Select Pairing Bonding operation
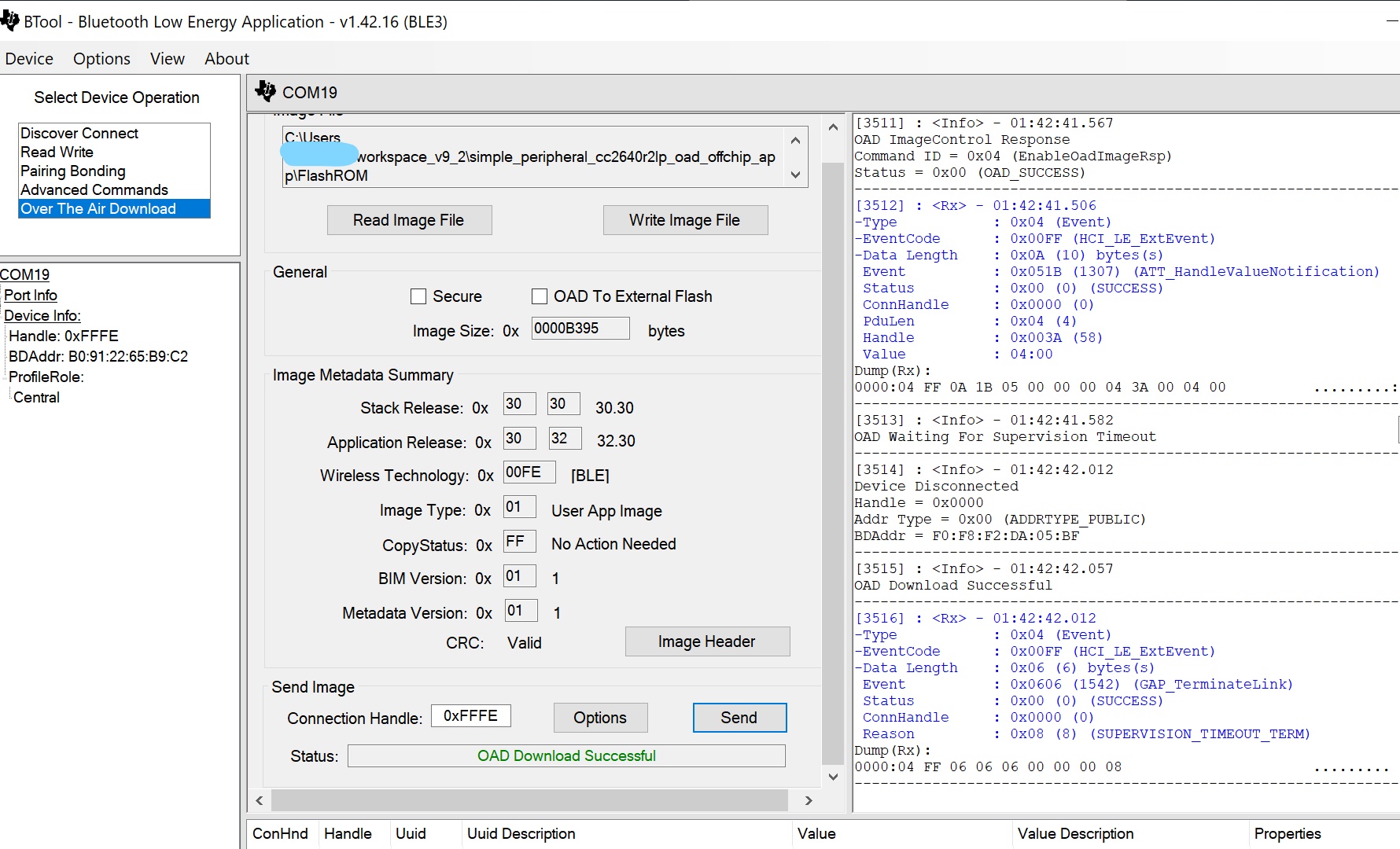The image size is (1400, 849). pos(73,171)
